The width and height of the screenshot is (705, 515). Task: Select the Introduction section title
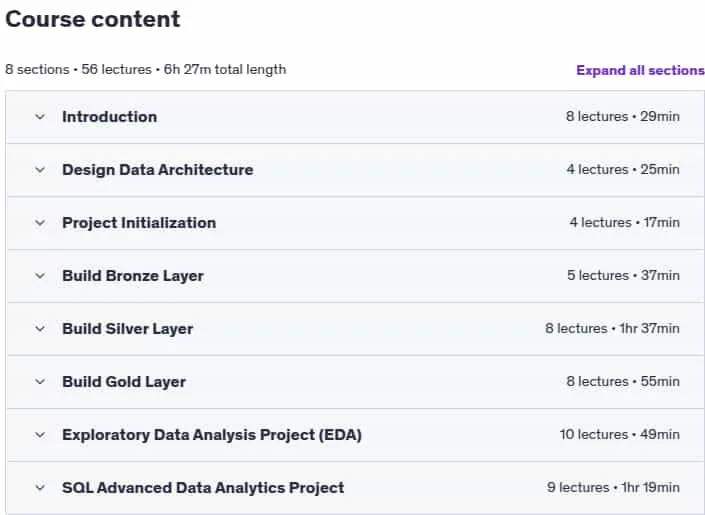tap(110, 117)
